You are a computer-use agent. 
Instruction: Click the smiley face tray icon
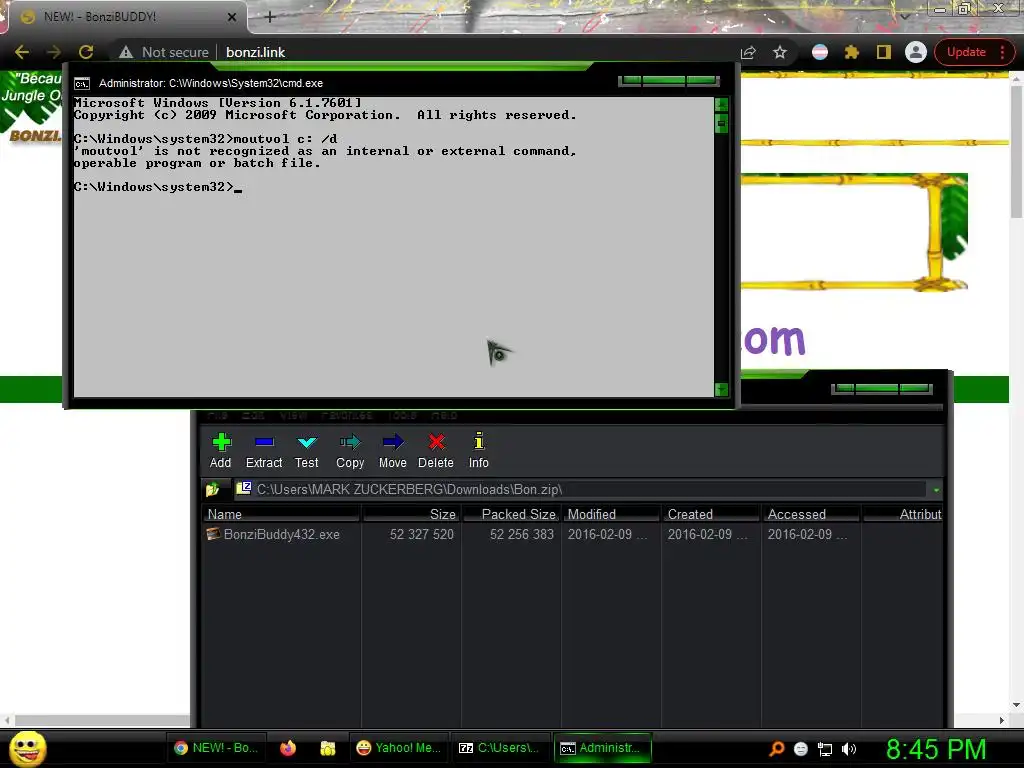pyautogui.click(x=801, y=749)
